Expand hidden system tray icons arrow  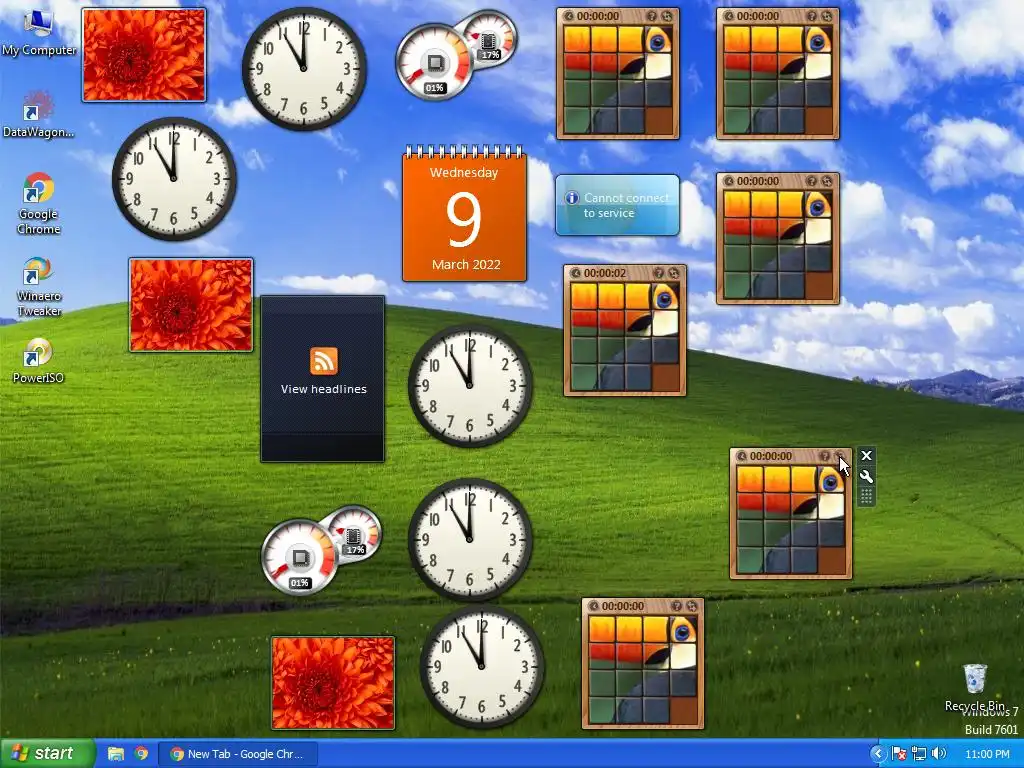pos(878,754)
